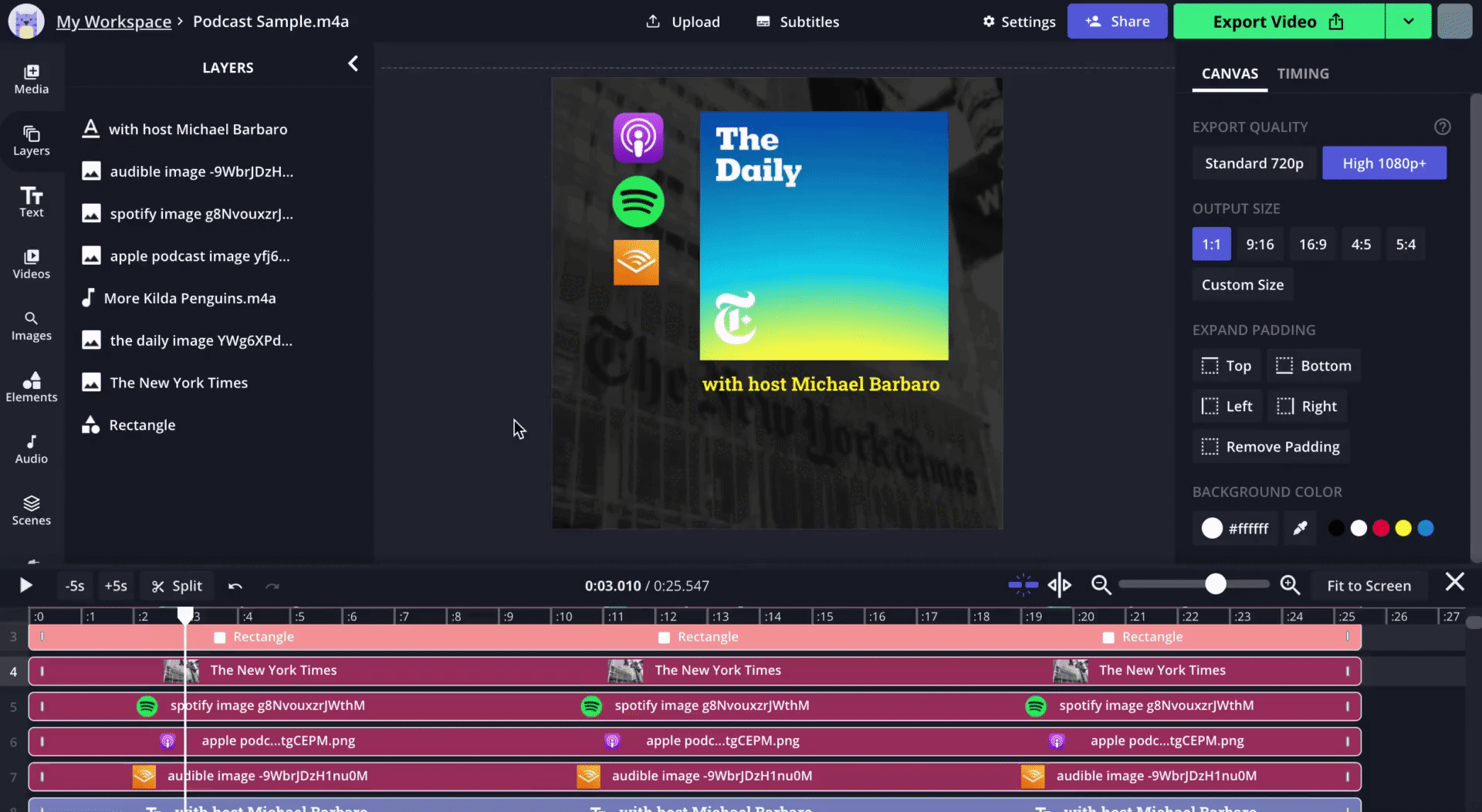Switch to the Timing tab
The width and height of the screenshot is (1482, 812).
1302,73
